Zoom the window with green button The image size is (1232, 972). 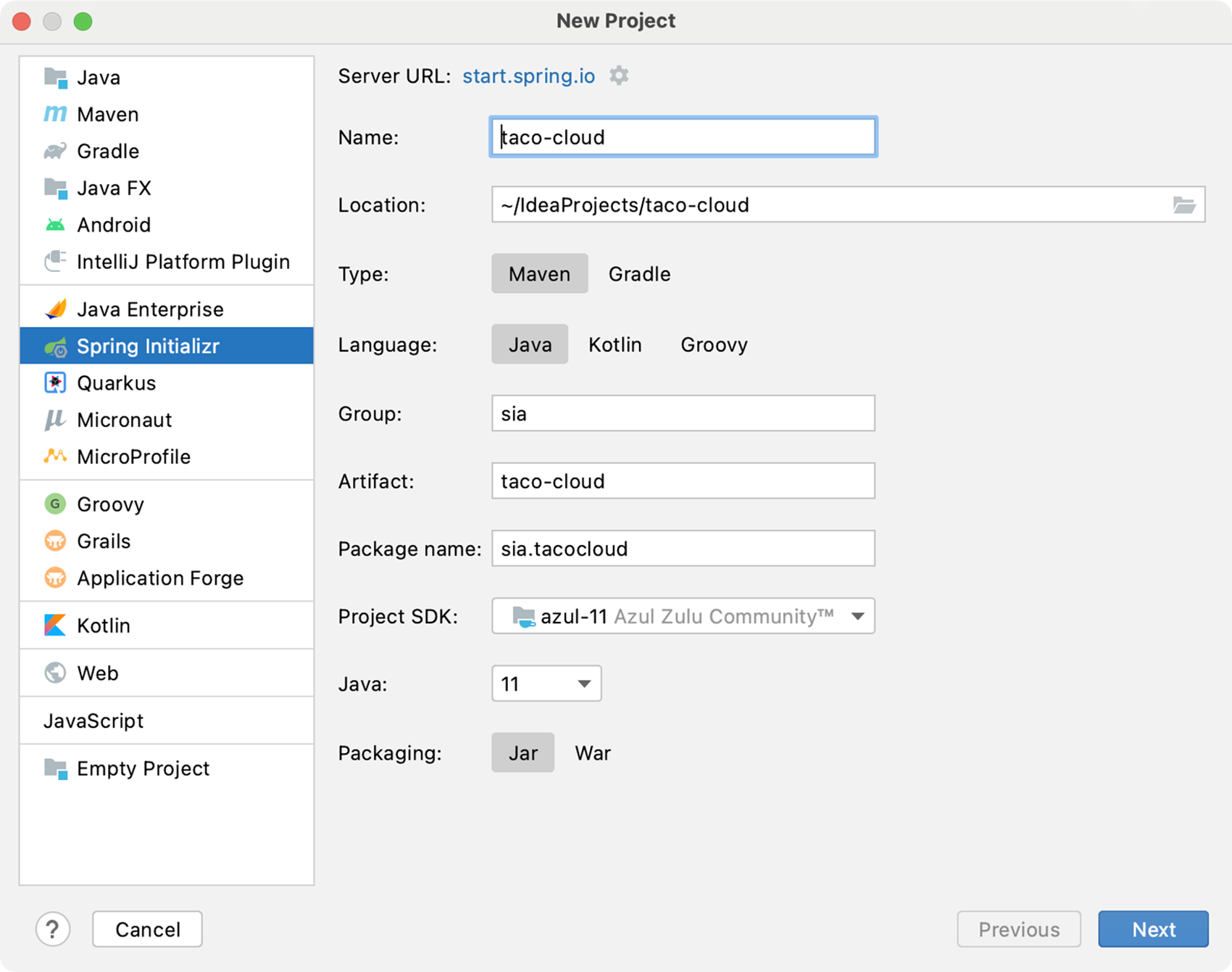pos(83,21)
